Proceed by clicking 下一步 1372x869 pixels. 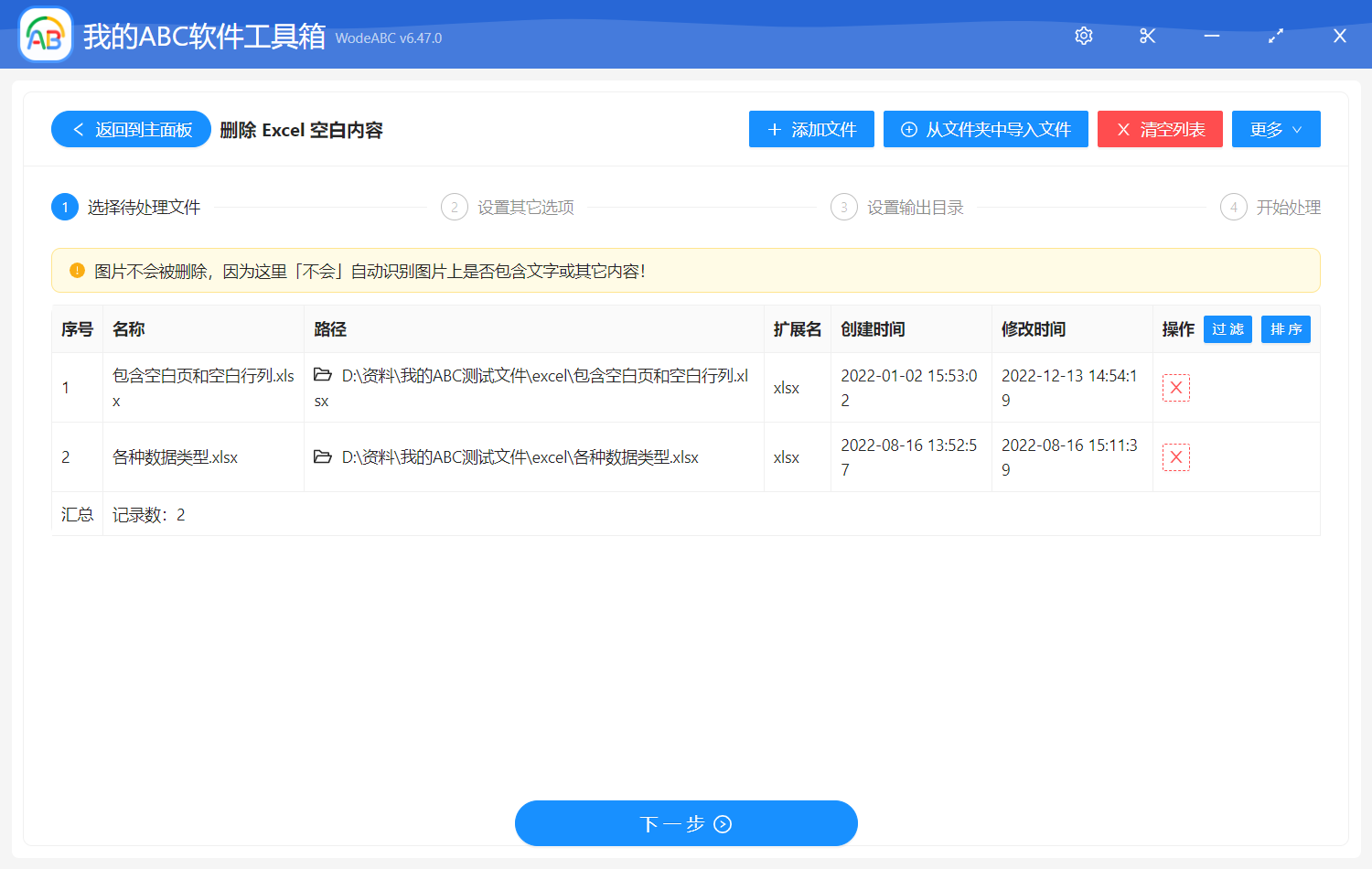(686, 823)
